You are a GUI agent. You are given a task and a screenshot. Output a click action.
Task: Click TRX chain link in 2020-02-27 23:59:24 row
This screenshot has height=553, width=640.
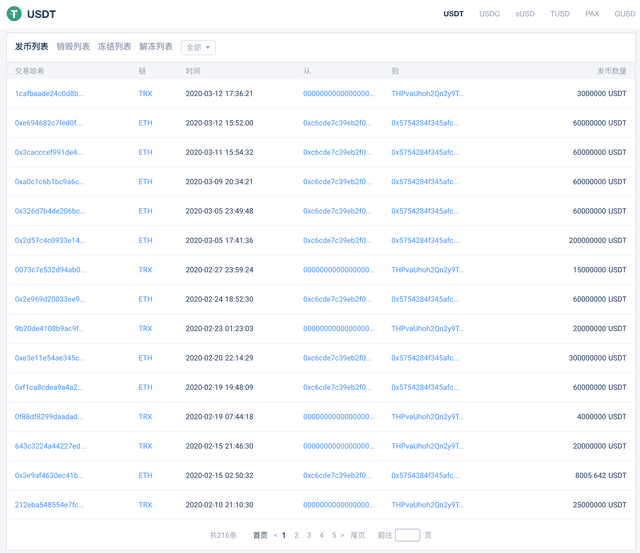click(x=145, y=270)
